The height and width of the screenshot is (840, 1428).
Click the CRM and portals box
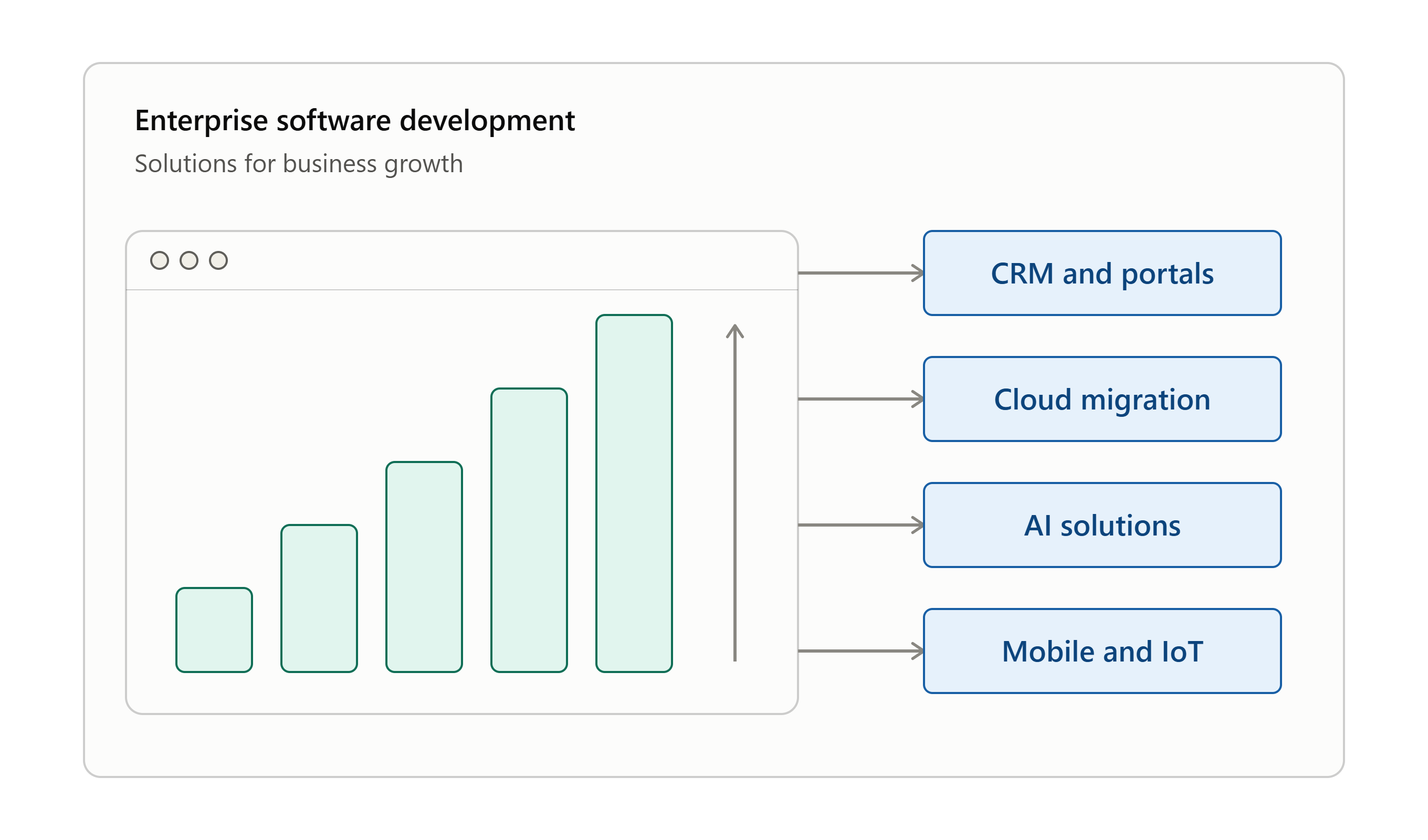[x=1102, y=273]
